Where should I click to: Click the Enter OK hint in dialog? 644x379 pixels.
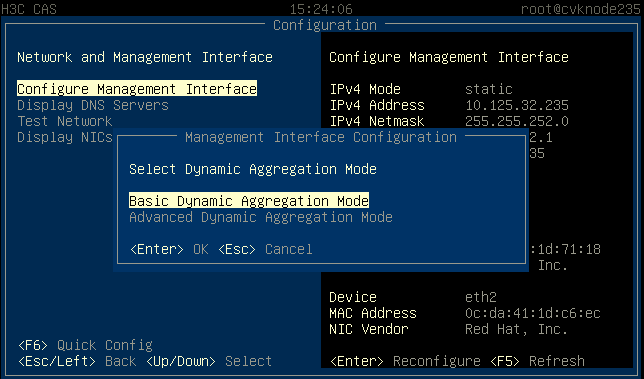[169, 249]
